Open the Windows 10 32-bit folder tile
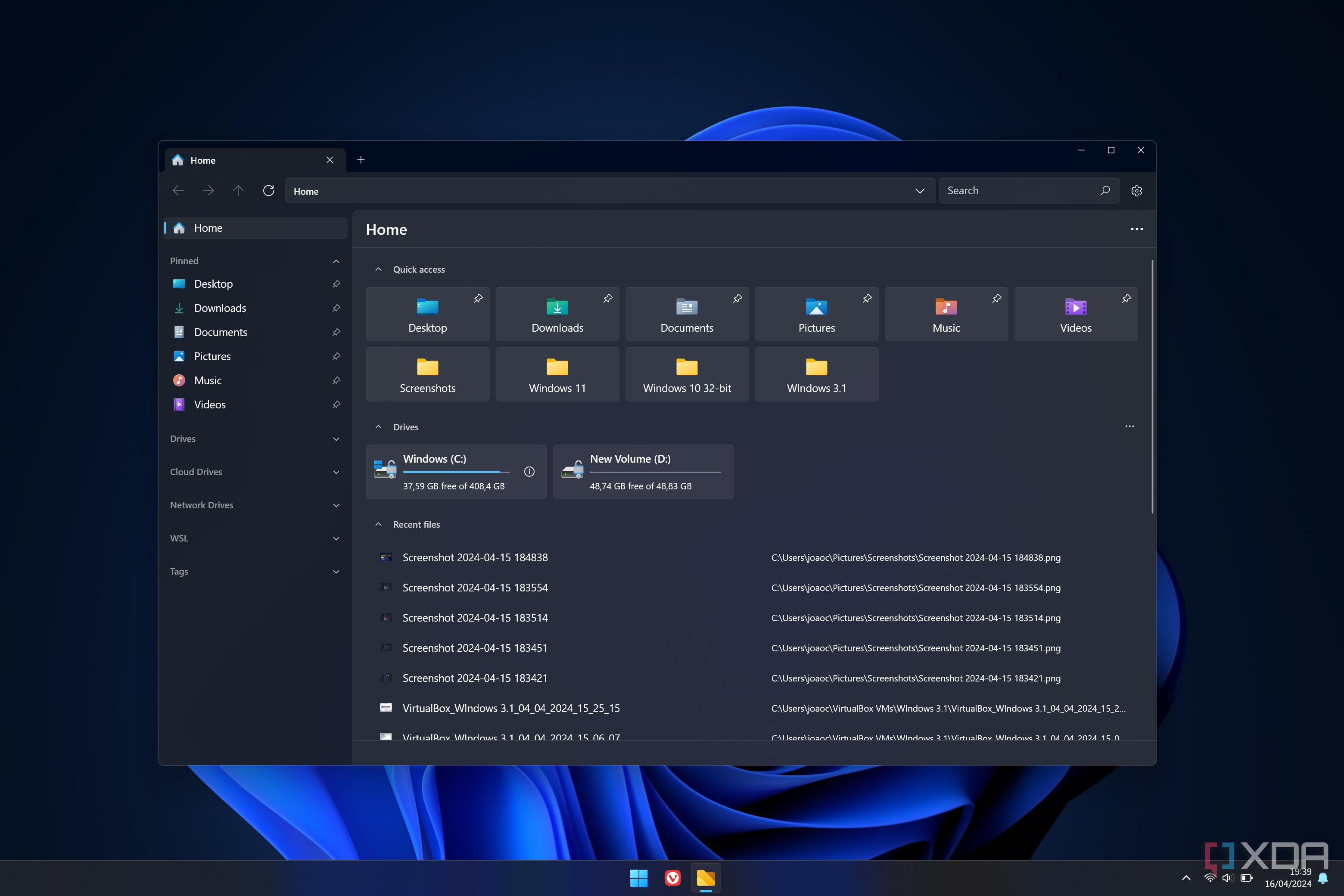This screenshot has height=896, width=1344. click(687, 374)
